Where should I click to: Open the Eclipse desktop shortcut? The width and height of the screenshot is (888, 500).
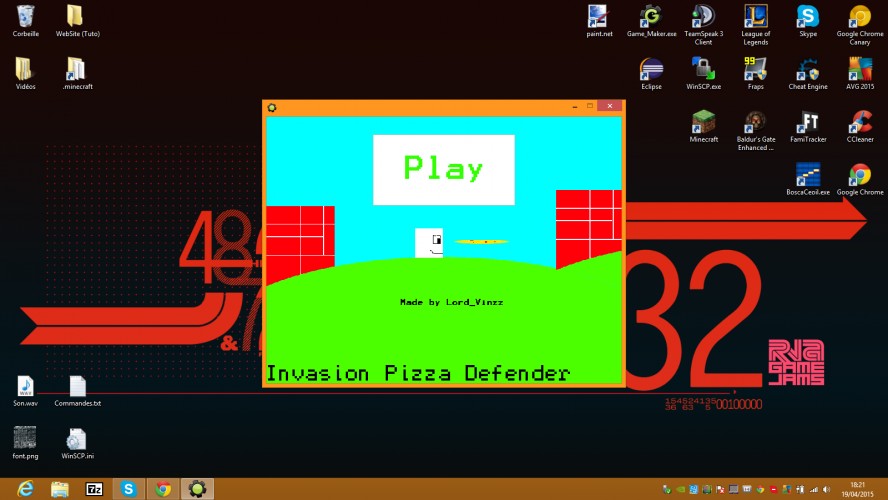[651, 74]
